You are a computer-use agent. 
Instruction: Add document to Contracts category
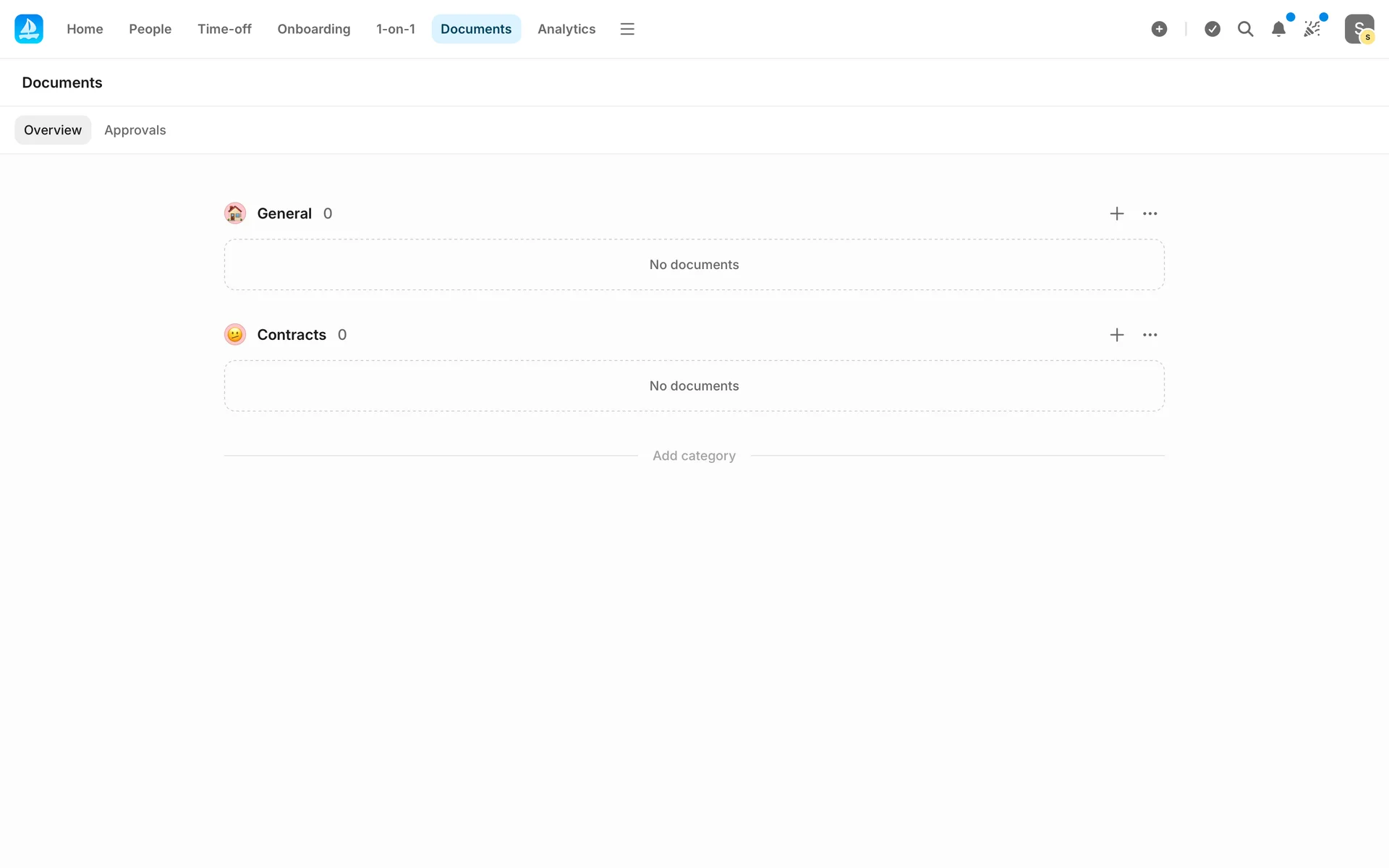pyautogui.click(x=1117, y=335)
